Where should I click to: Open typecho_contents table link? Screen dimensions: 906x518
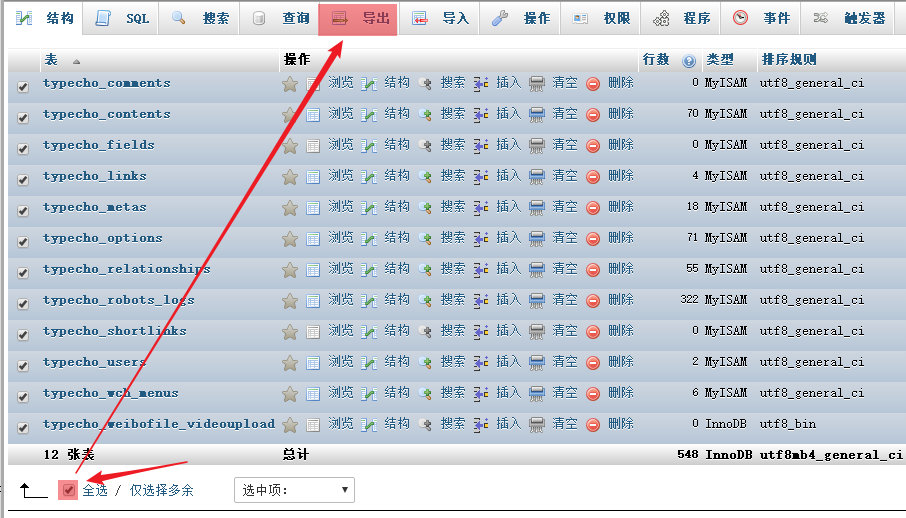[106, 114]
